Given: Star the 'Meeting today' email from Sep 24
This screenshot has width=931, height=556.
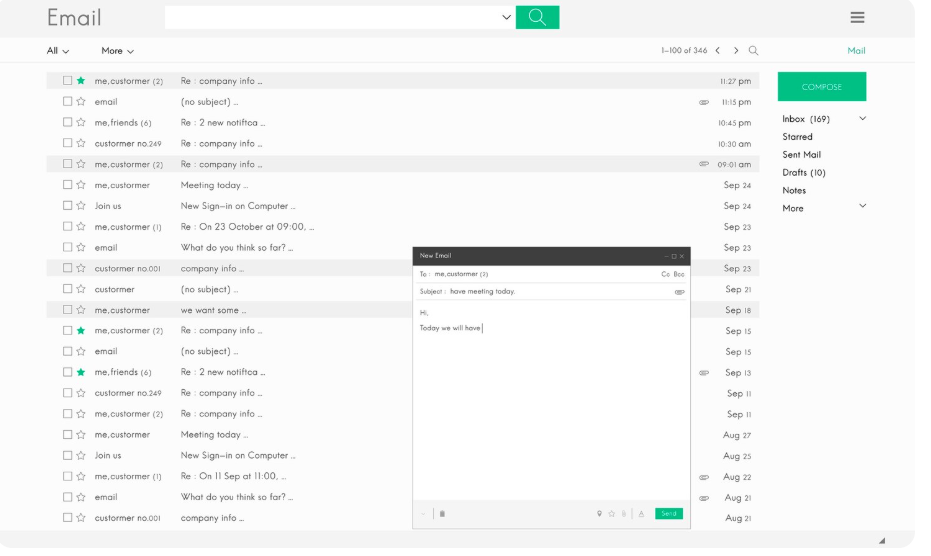Looking at the screenshot, I should (x=81, y=185).
